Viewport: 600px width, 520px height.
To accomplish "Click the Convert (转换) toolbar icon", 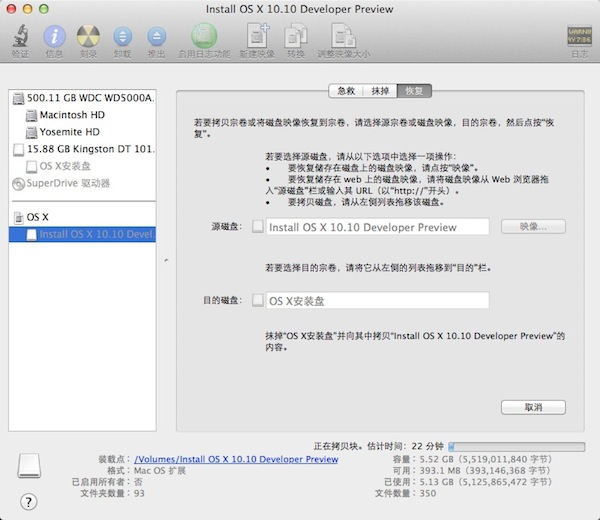I will tap(296, 36).
